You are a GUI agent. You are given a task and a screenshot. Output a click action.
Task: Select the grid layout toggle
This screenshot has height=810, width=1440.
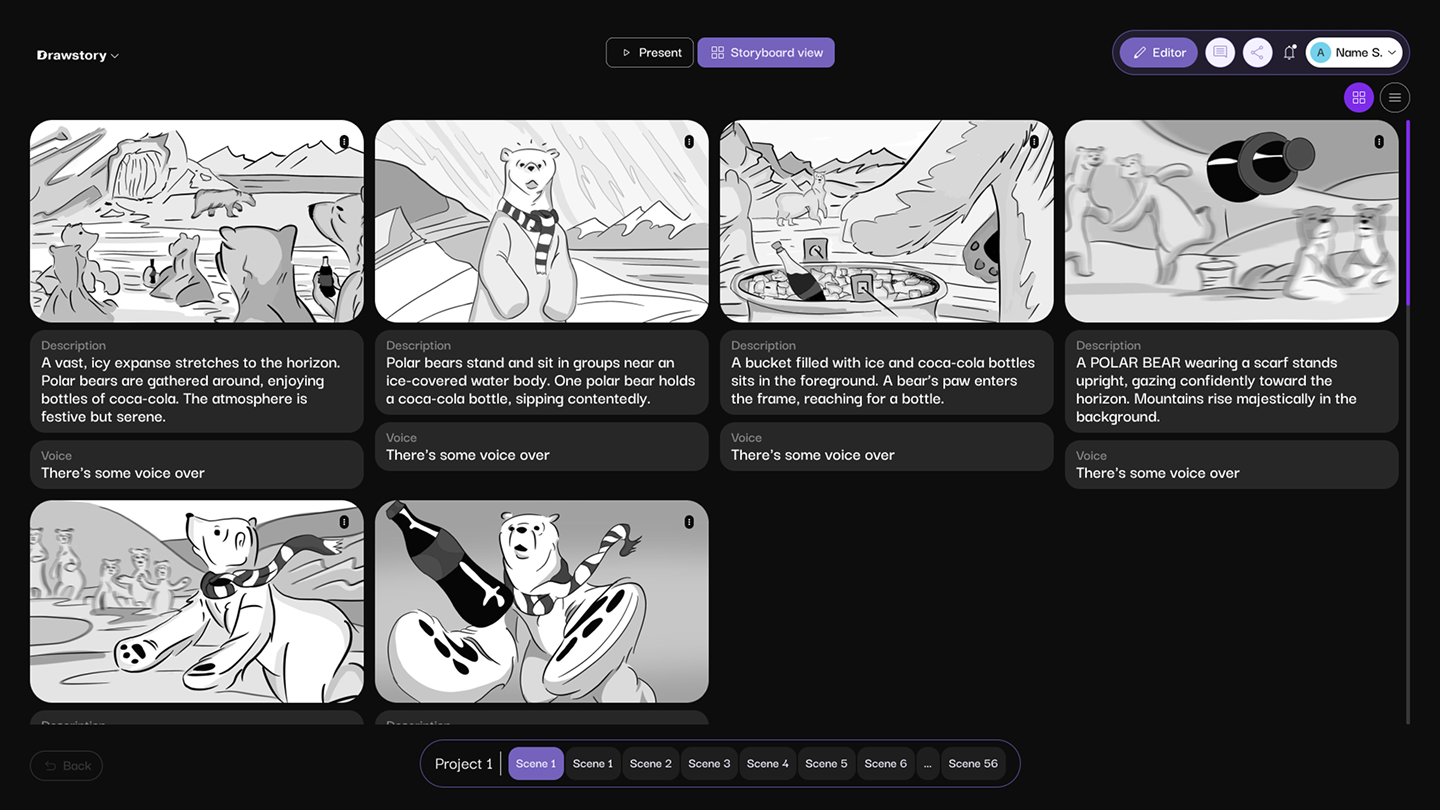(1358, 97)
